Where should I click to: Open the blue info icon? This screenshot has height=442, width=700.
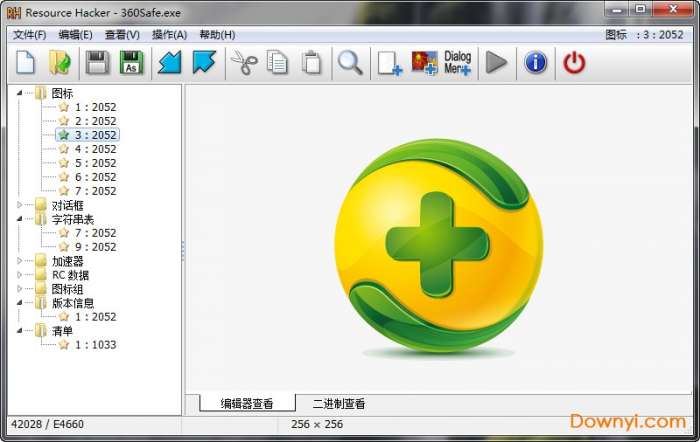pos(536,62)
